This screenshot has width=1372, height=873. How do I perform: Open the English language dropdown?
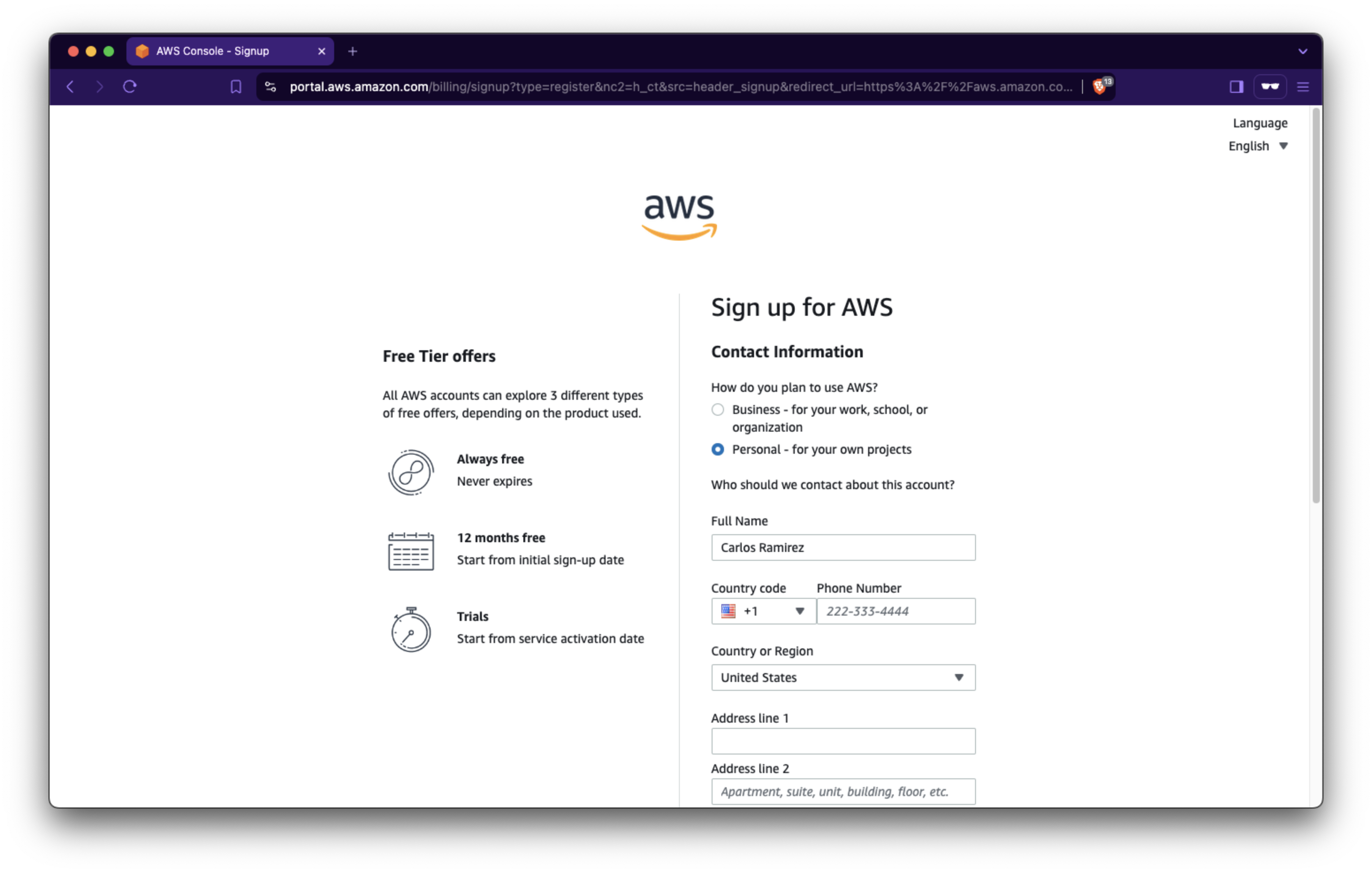pyautogui.click(x=1258, y=146)
